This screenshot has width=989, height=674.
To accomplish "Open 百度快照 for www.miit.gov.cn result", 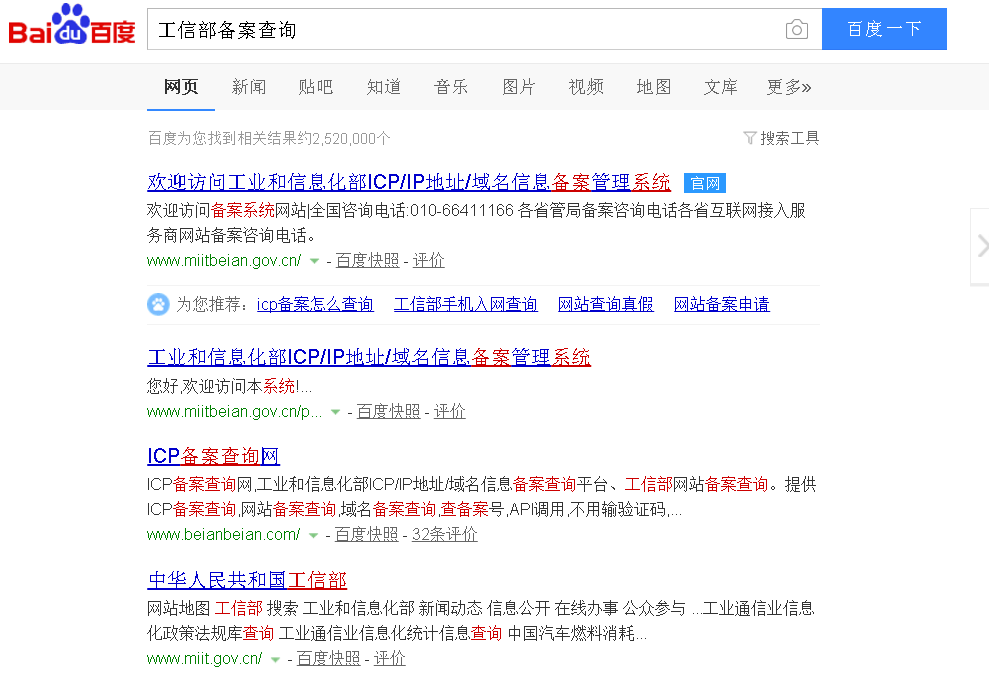I will pyautogui.click(x=329, y=659).
